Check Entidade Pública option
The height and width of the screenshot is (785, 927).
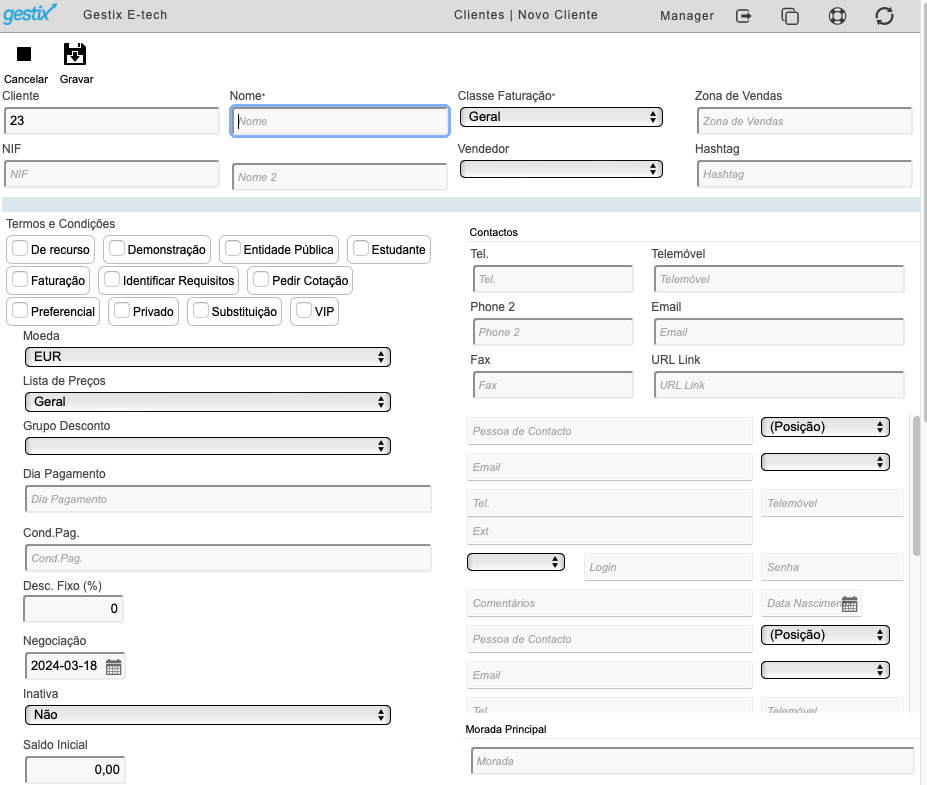coord(233,248)
